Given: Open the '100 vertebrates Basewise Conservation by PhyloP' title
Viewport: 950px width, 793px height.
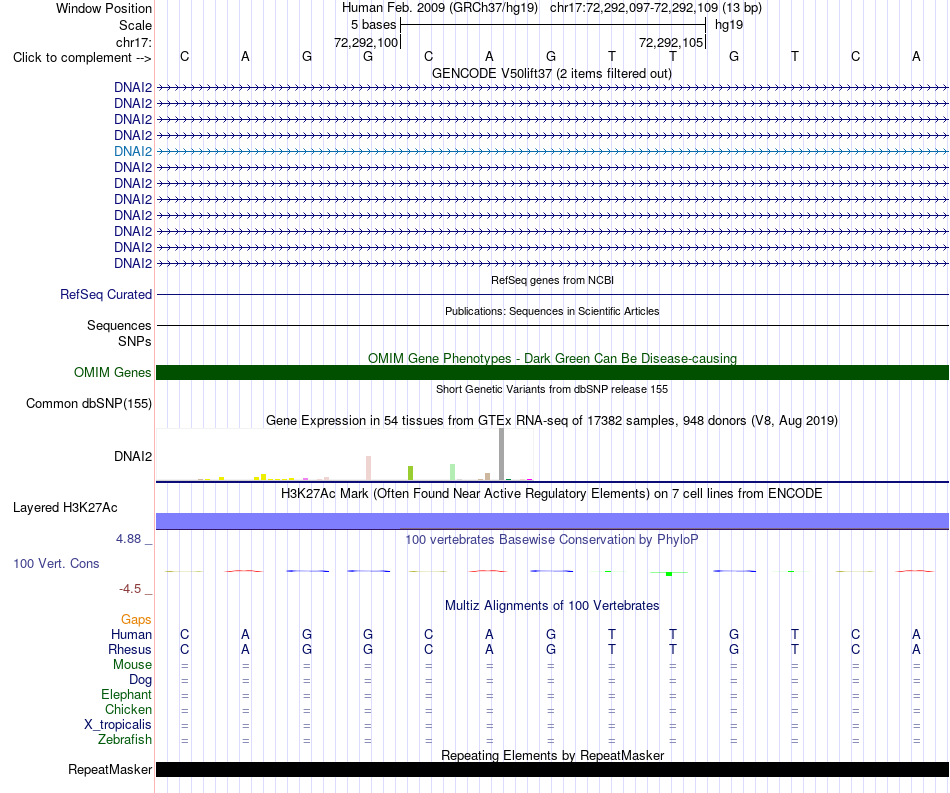Looking at the screenshot, I should [x=552, y=539].
